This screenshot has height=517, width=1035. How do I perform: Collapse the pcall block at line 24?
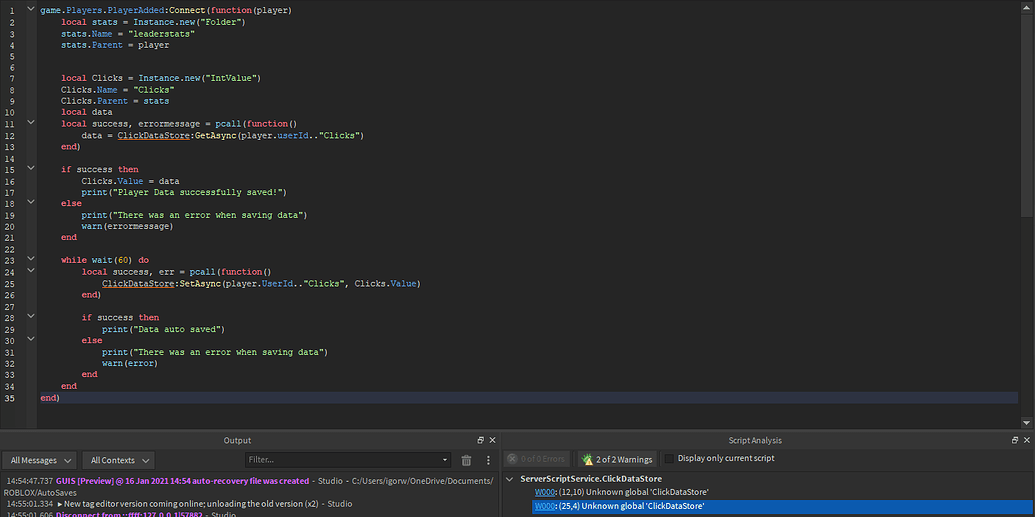tap(30, 271)
